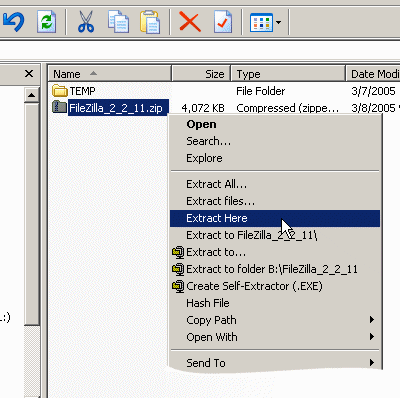400x398 pixels.
Task: Click the File Folder type cell
Action: [260, 91]
